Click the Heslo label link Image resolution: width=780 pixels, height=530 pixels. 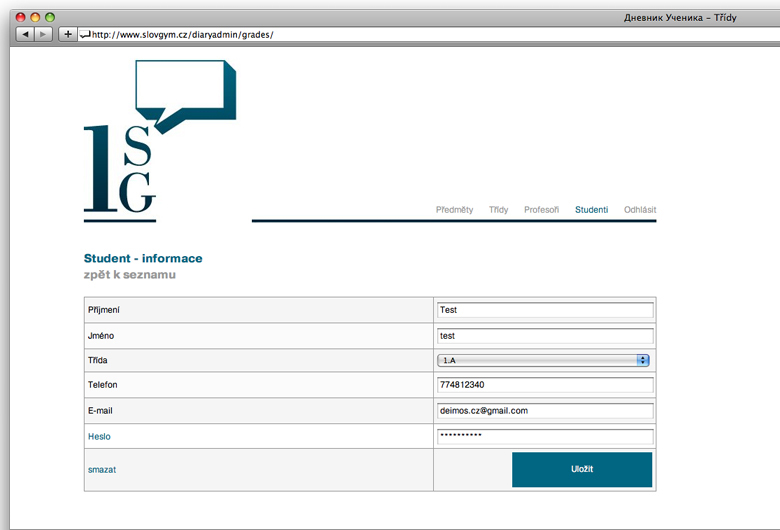pos(99,437)
